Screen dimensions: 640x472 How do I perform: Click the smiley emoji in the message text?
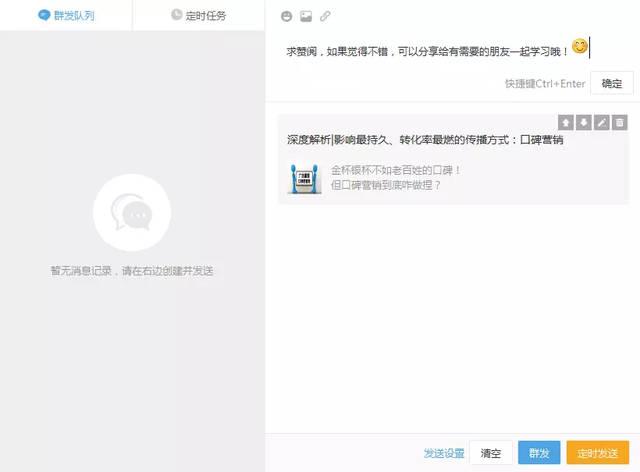(x=579, y=46)
